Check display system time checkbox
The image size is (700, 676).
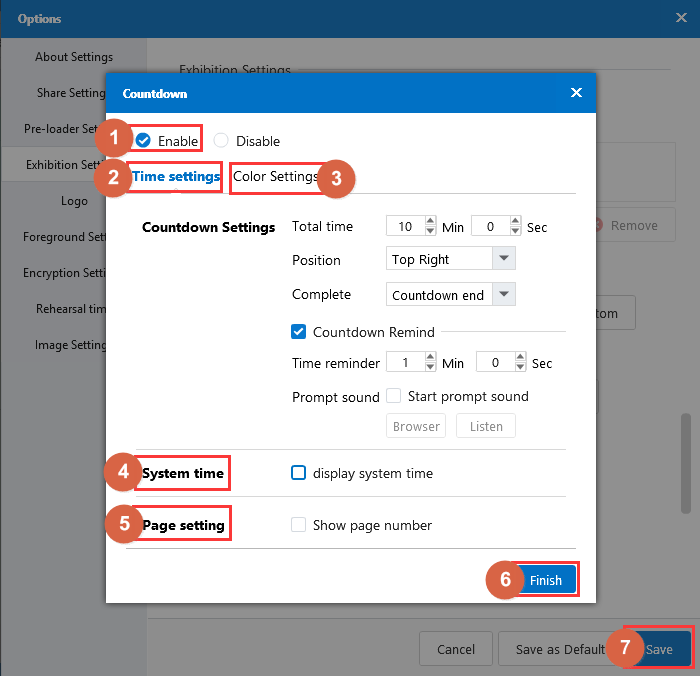(298, 473)
